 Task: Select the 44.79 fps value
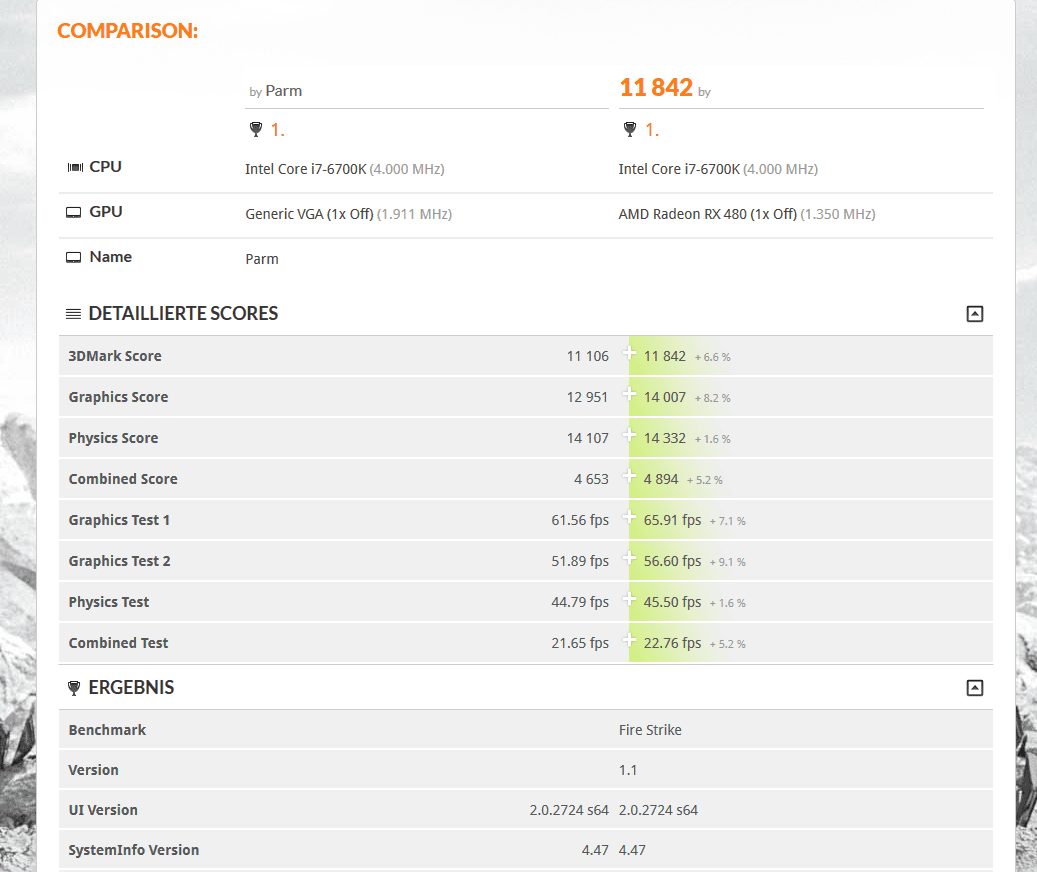(x=580, y=602)
